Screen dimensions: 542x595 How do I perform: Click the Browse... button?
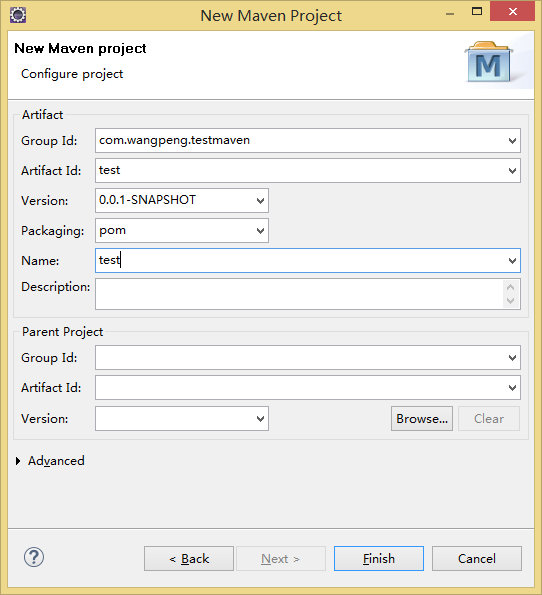(x=422, y=419)
